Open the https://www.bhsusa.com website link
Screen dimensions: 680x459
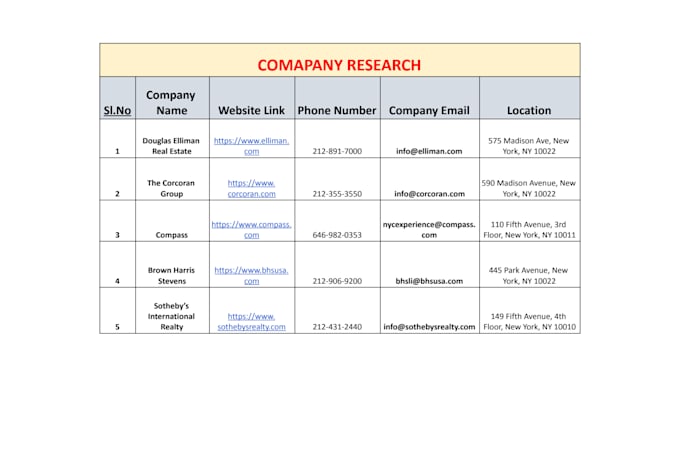(x=252, y=275)
